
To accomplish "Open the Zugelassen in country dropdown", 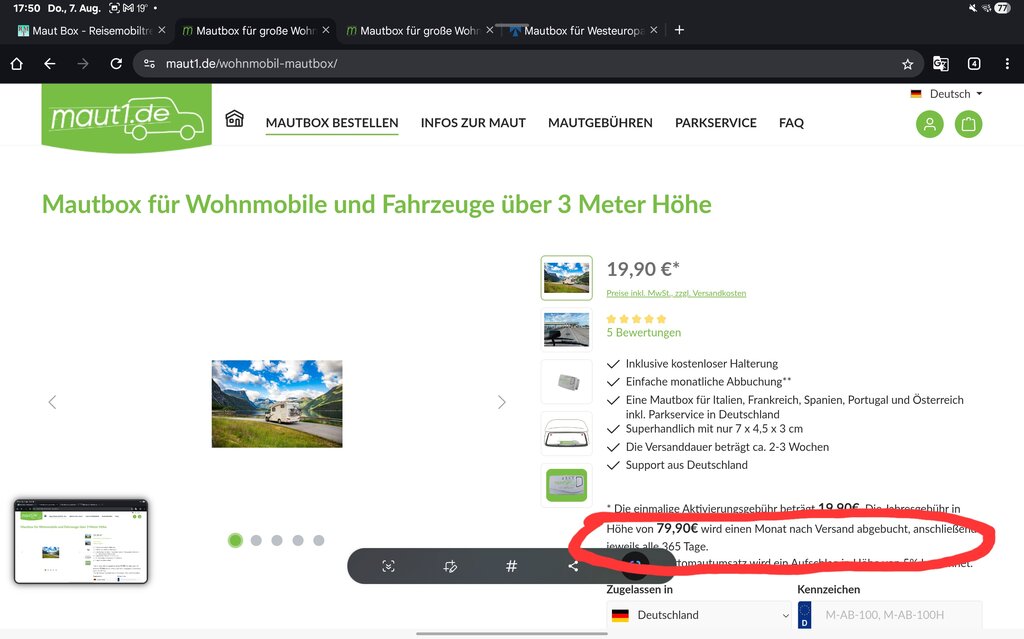I will tap(699, 615).
